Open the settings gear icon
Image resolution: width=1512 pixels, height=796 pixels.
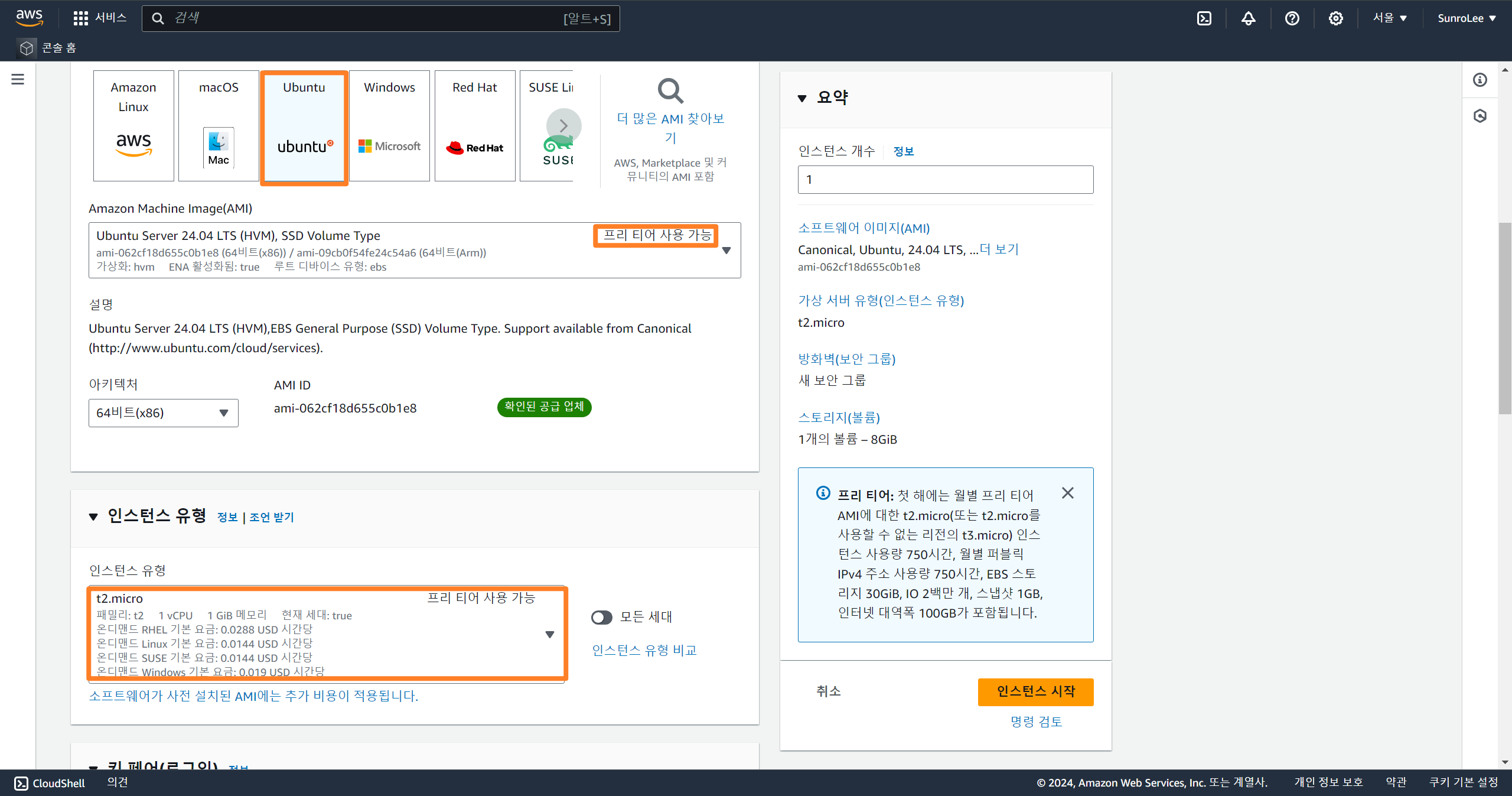pyautogui.click(x=1335, y=18)
